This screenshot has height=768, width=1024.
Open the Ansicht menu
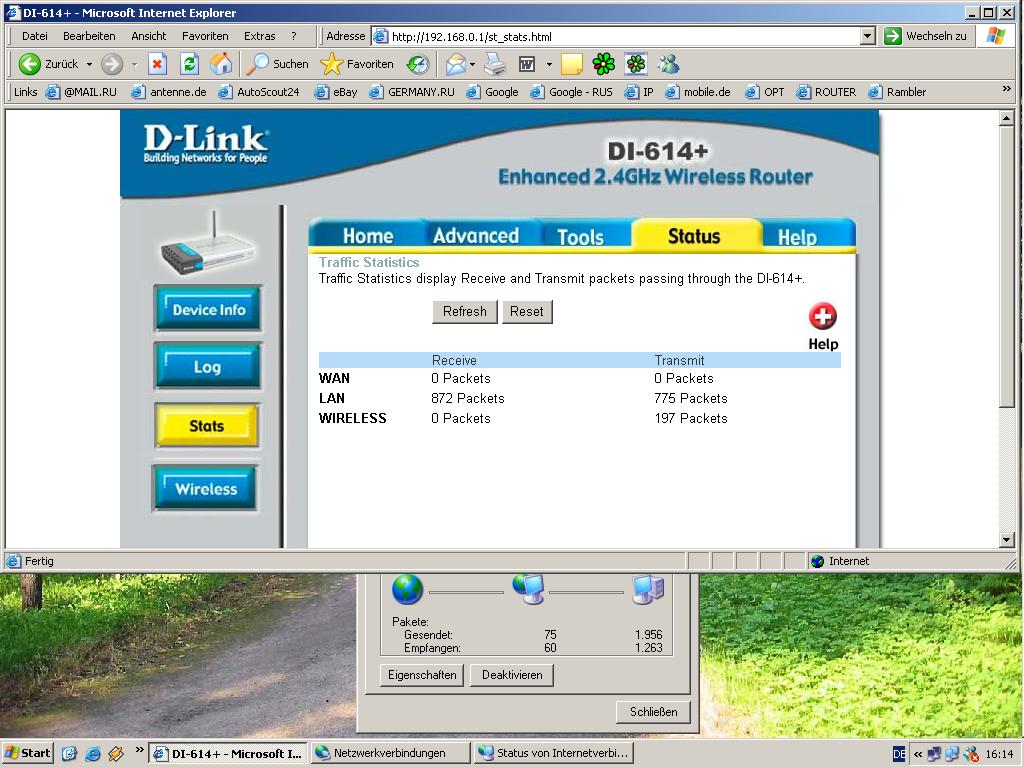point(148,36)
